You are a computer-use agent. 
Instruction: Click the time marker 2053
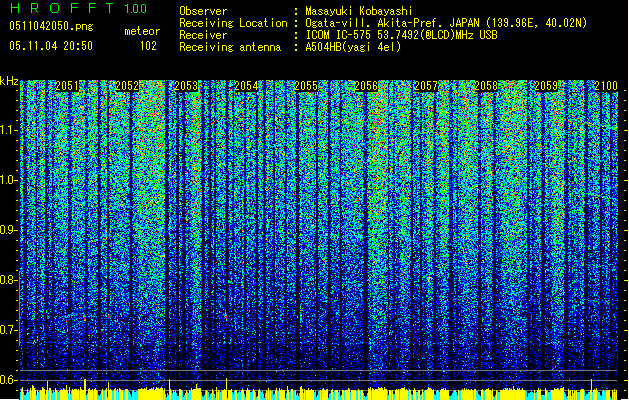tap(187, 86)
